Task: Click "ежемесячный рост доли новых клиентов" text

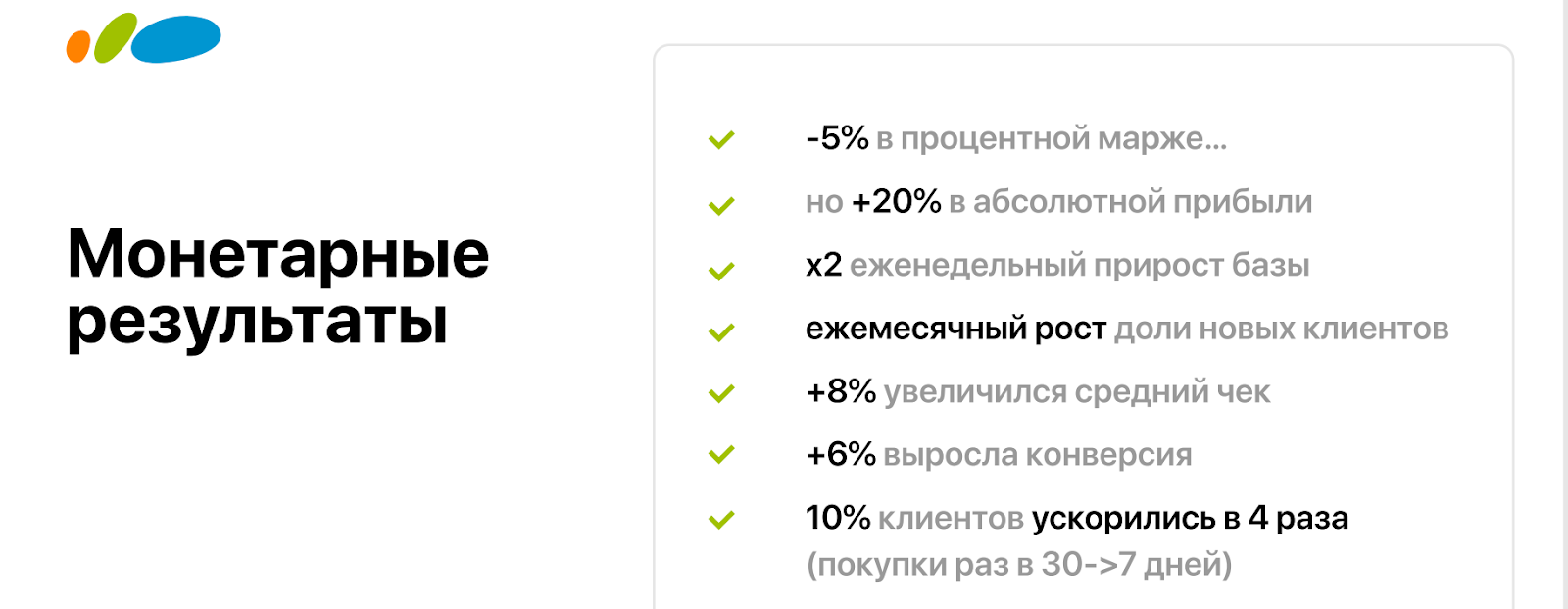Action: click(x=1127, y=329)
